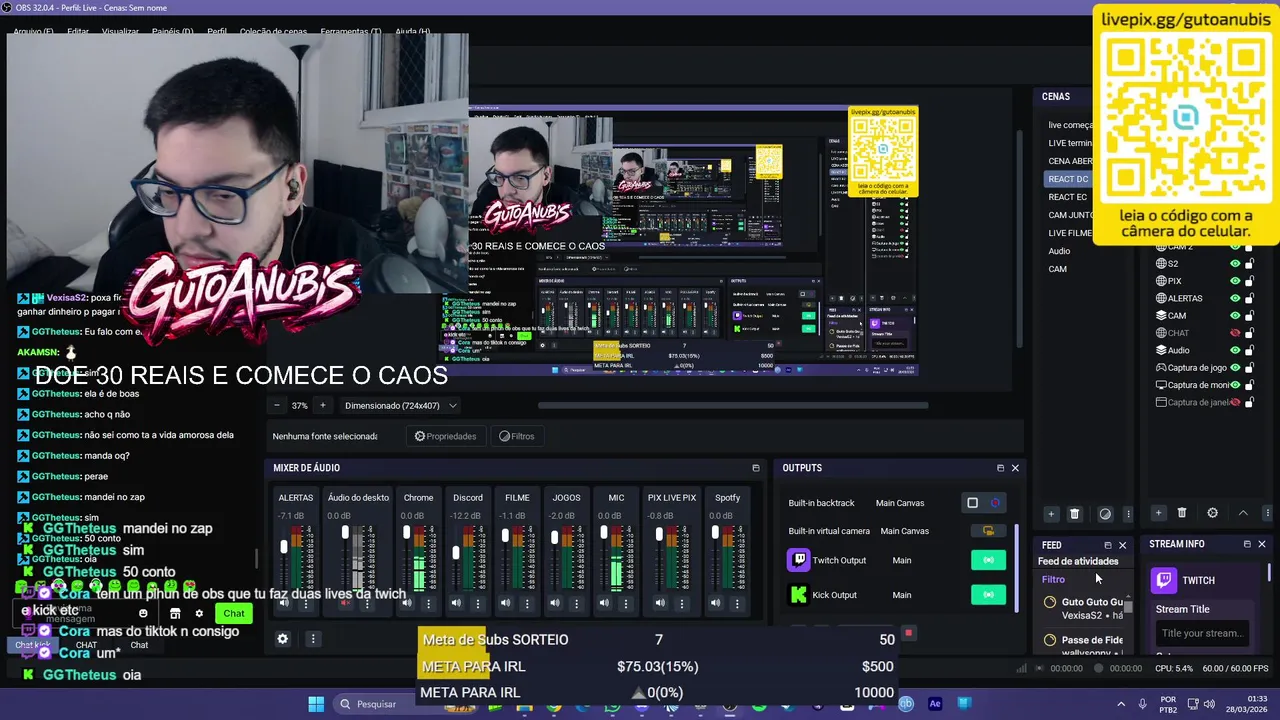Adjust the Discord volume fader
This screenshot has width=1280, height=720.
click(x=456, y=553)
